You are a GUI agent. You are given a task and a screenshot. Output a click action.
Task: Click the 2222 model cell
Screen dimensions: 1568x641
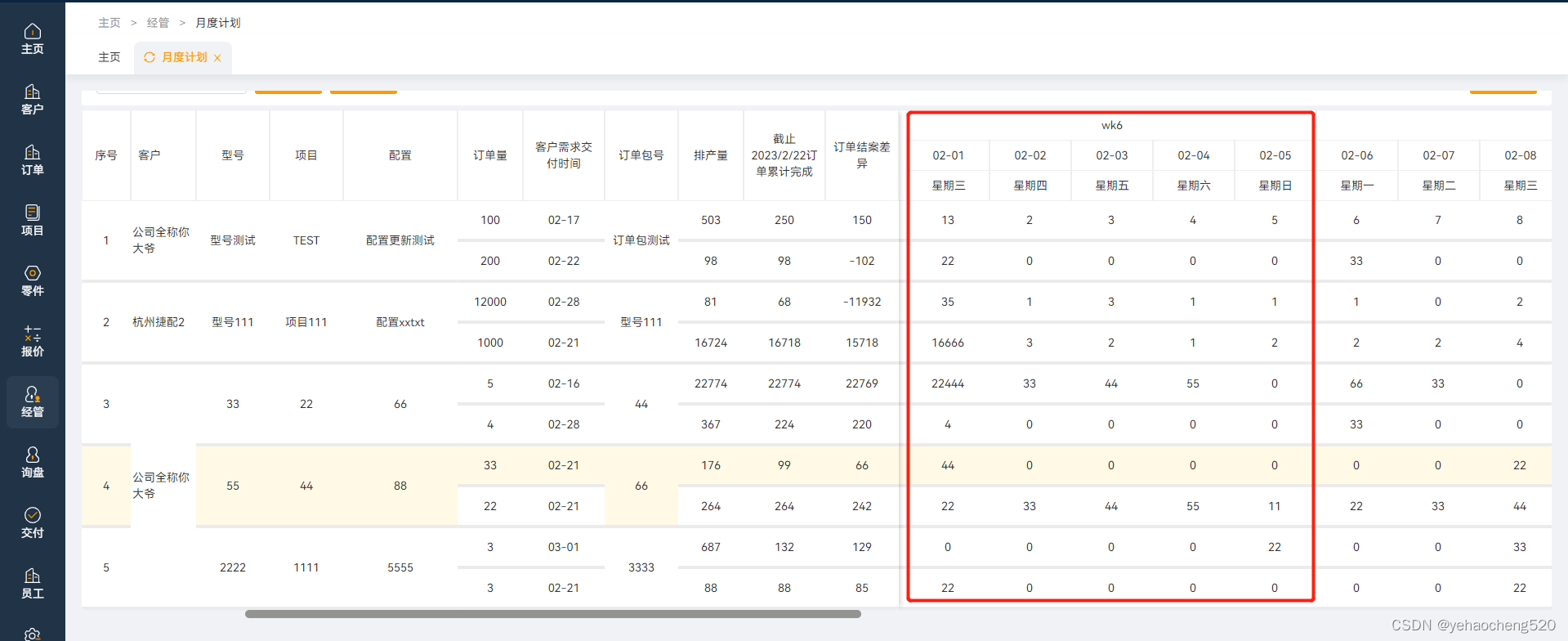tap(233, 567)
